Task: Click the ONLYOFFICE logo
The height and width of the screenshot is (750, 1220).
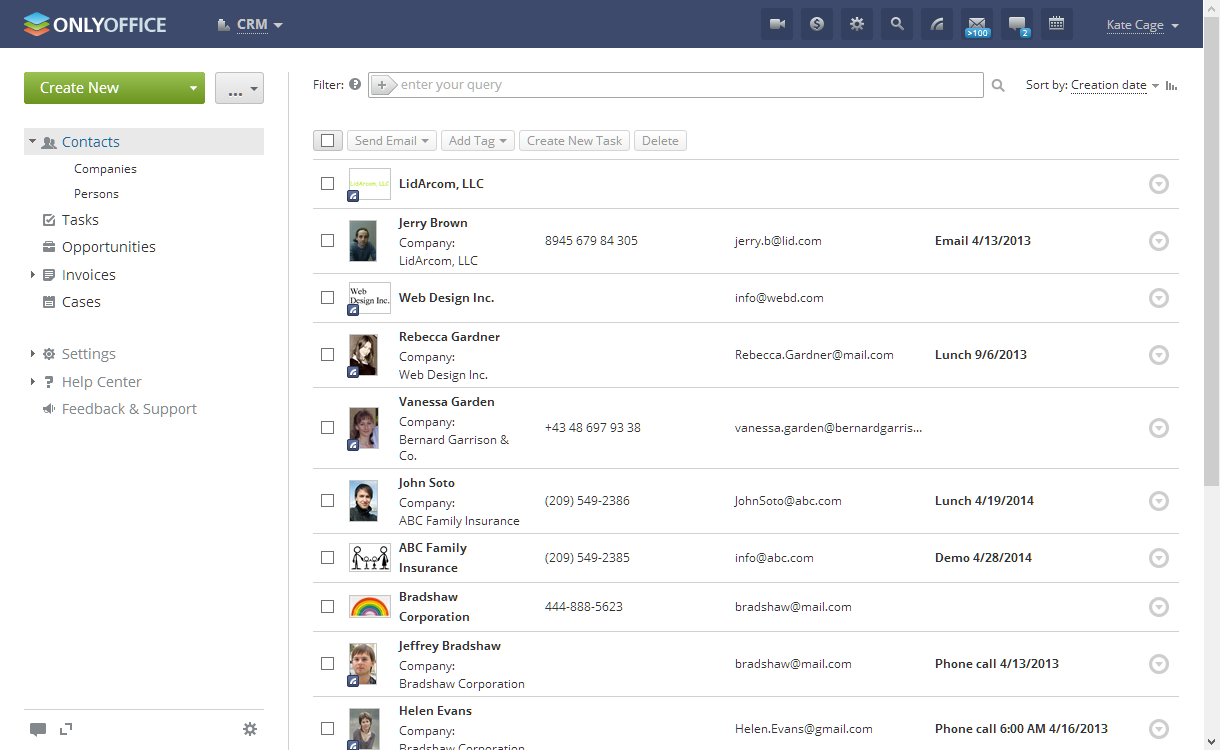Action: tap(95, 24)
